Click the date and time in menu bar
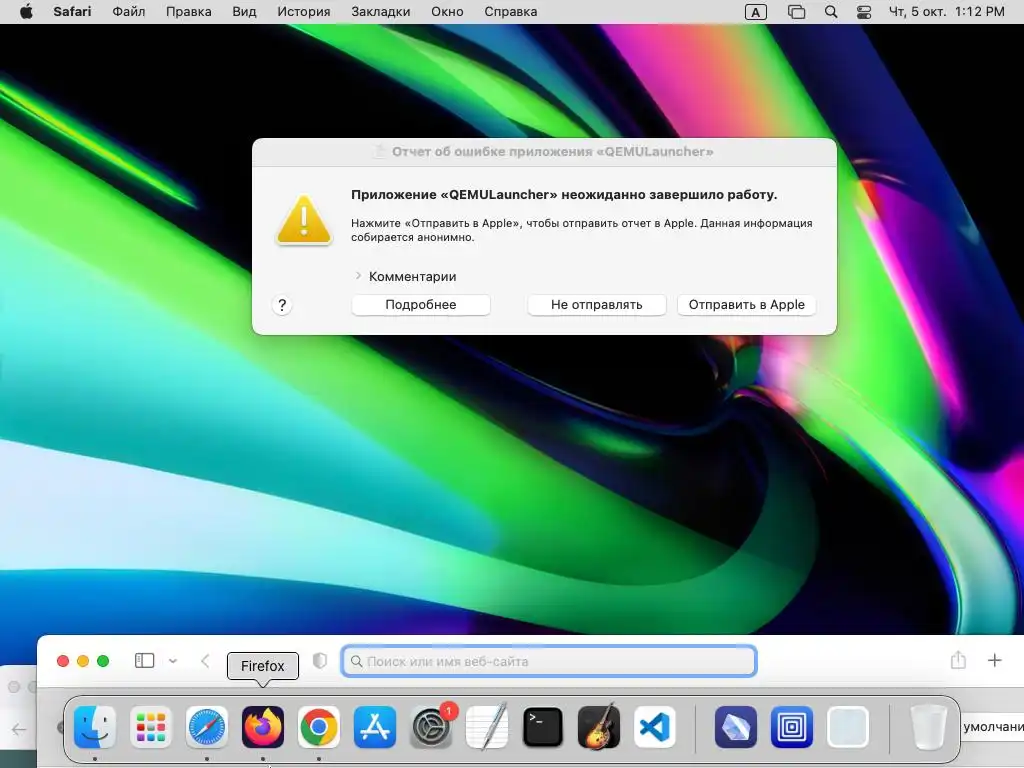 pyautogui.click(x=946, y=12)
